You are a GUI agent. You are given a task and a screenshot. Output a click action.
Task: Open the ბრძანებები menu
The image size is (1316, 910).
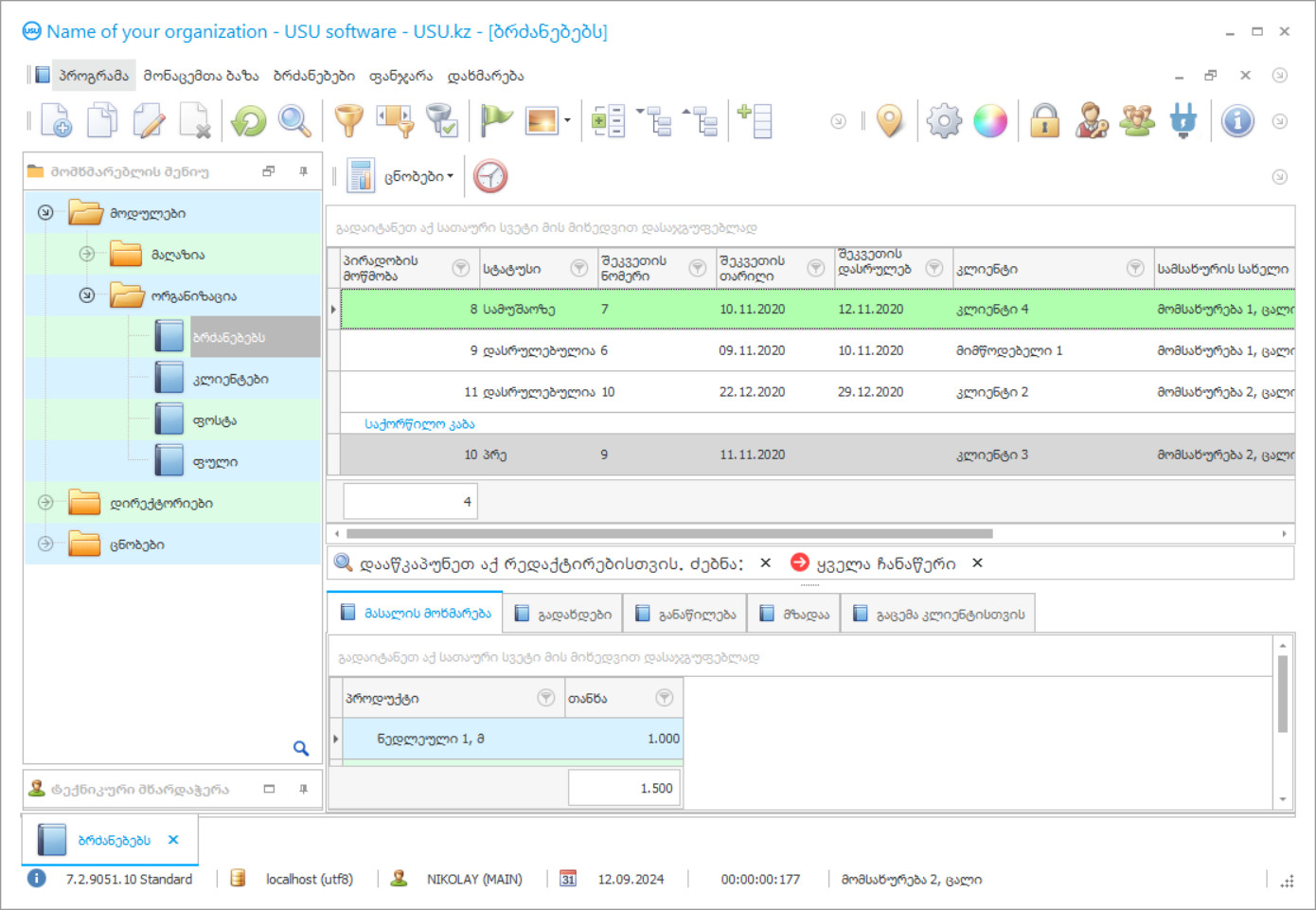click(313, 76)
